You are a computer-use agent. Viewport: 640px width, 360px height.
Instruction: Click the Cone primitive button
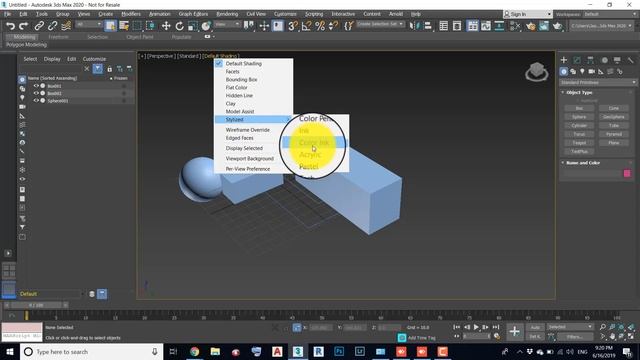point(613,108)
